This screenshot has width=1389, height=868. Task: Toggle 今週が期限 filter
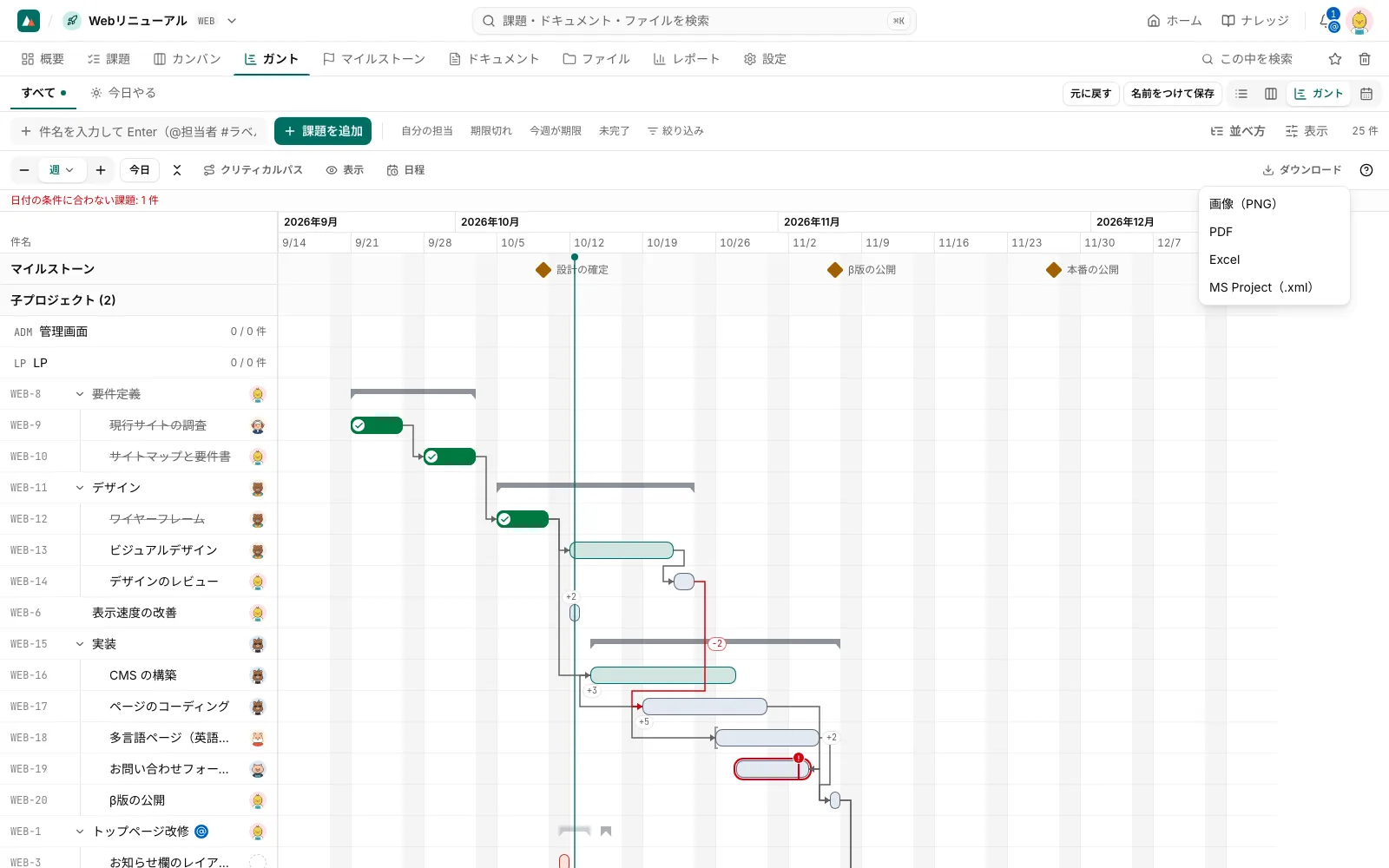tap(556, 131)
